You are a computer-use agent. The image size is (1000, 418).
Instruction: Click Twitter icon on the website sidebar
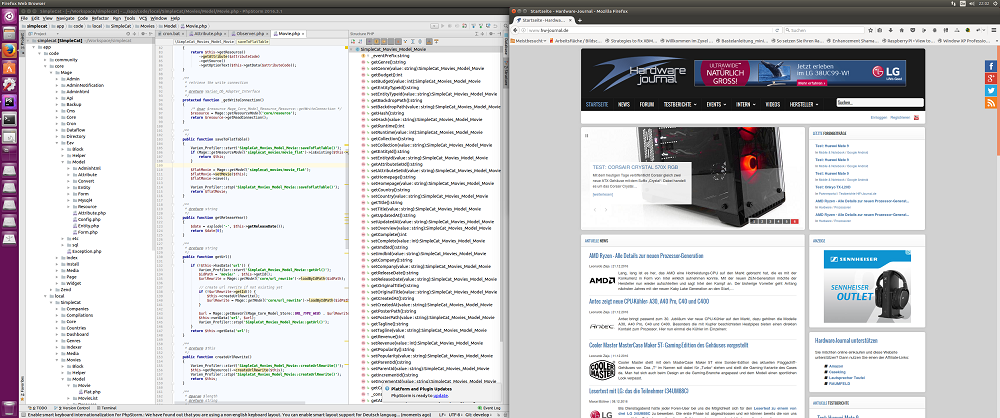[x=990, y=90]
